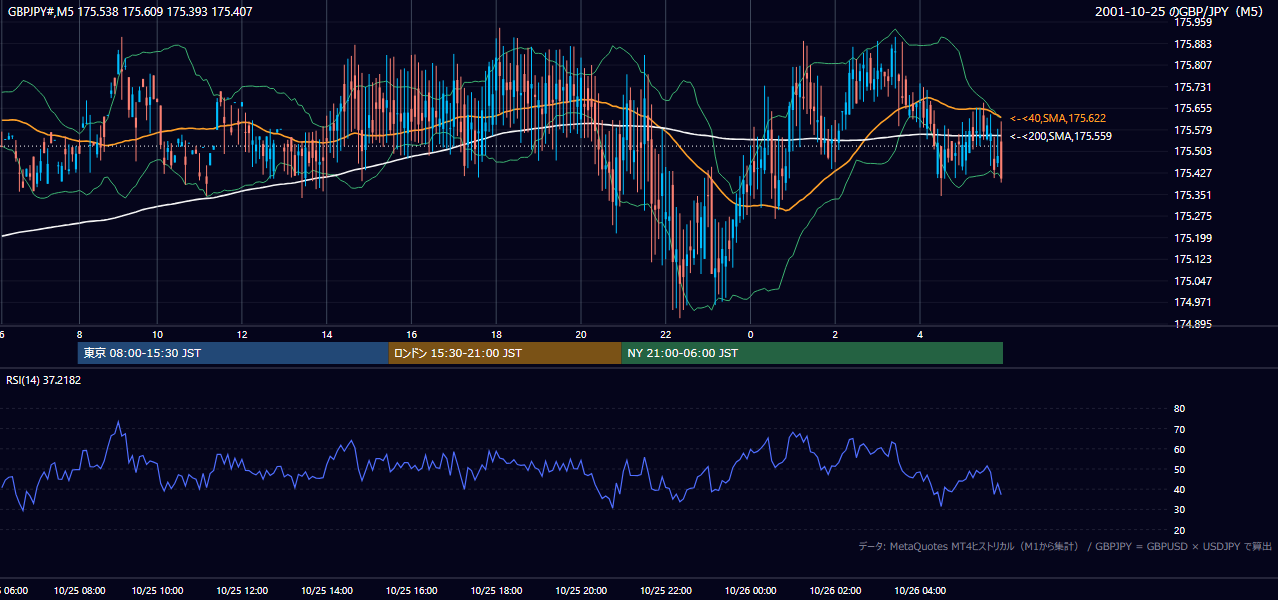Image resolution: width=1278 pixels, height=600 pixels.
Task: Click the GBPJPY#,M5 OHLC header text
Action: click(x=130, y=12)
